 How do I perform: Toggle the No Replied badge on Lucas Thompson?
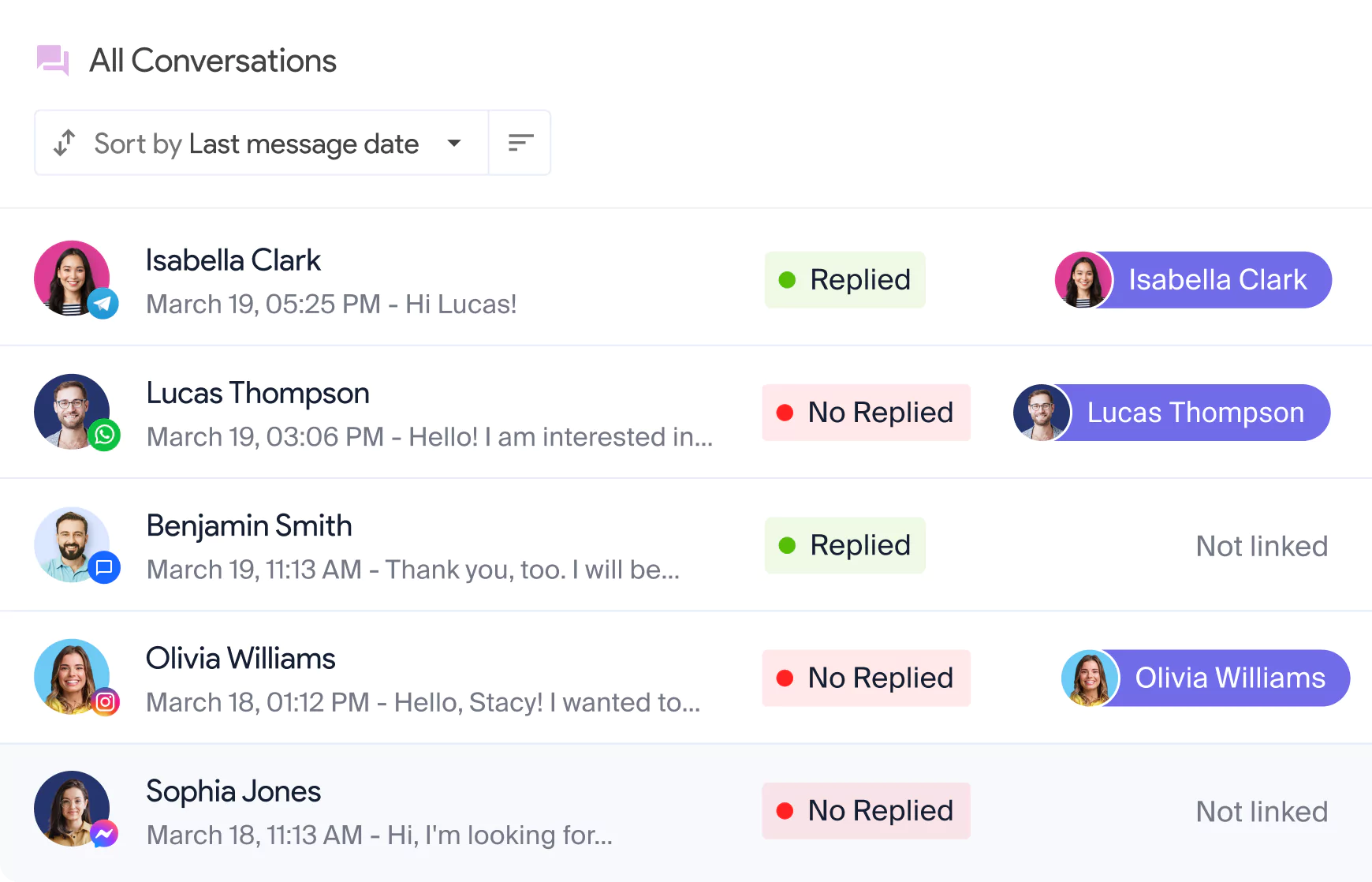866,412
